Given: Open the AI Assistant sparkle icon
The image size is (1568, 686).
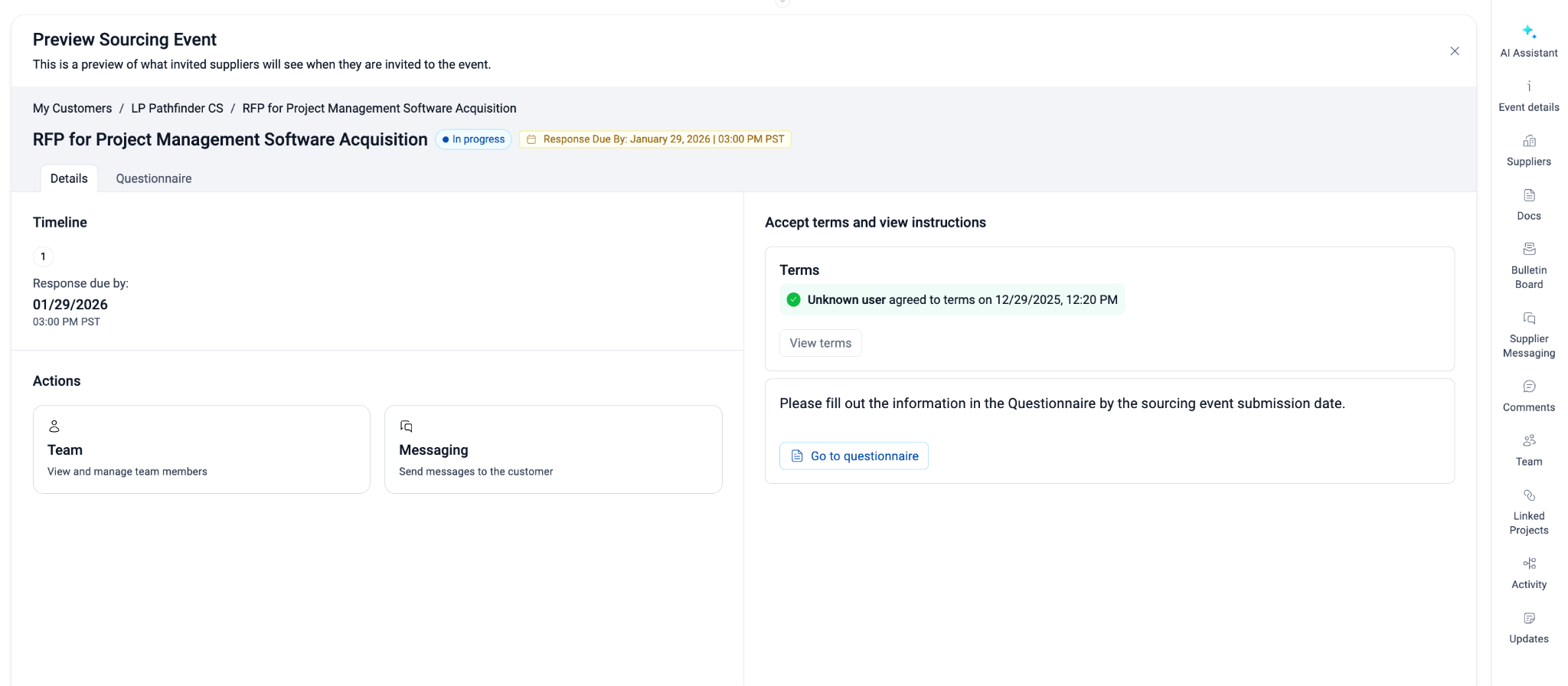Looking at the screenshot, I should click(1528, 32).
